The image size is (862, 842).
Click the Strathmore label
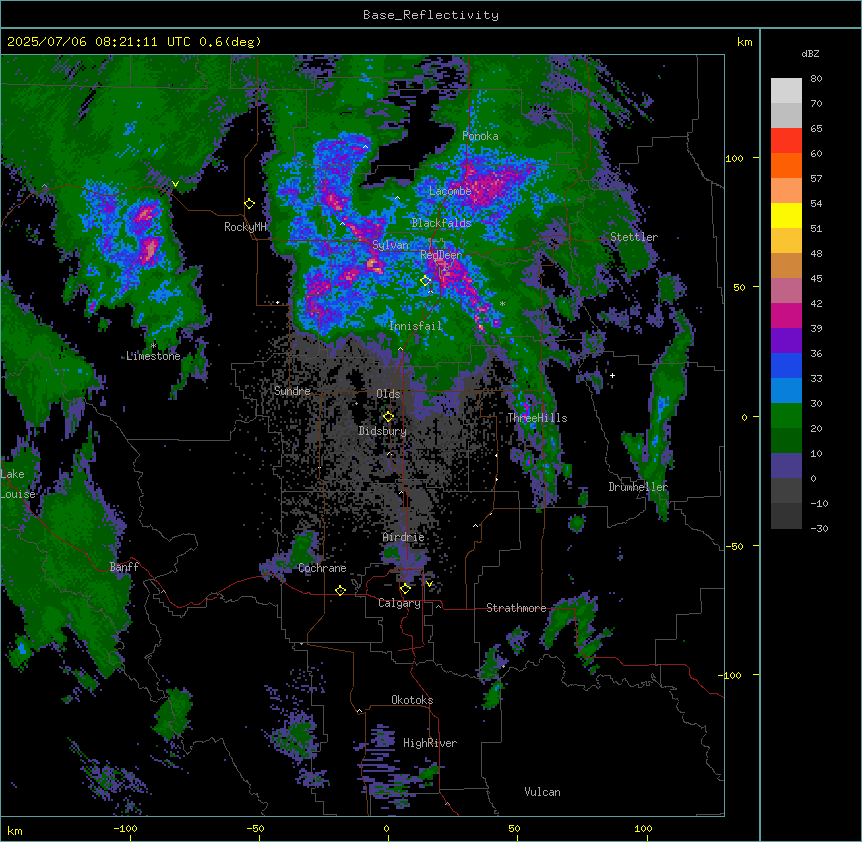[516, 608]
